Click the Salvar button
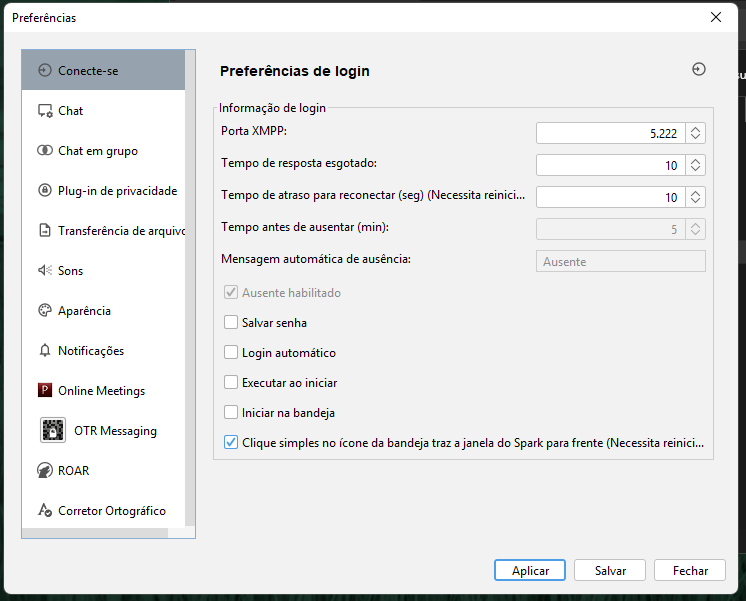Viewport: 746px width, 601px height. point(610,570)
